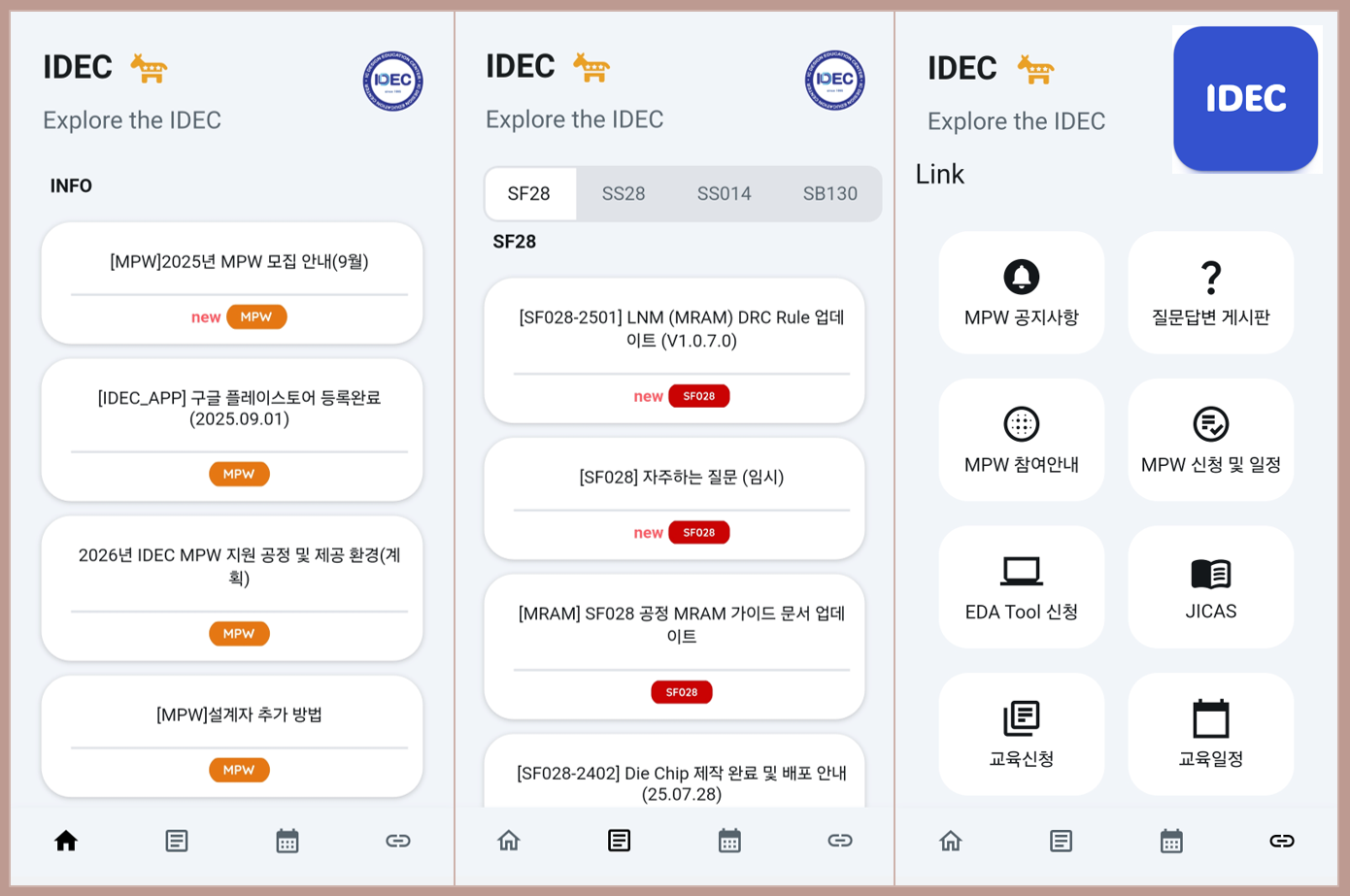The height and width of the screenshot is (896, 1350).
Task: Open the [MPW]설계자 추가 방법 notice
Action: pyautogui.click(x=239, y=715)
